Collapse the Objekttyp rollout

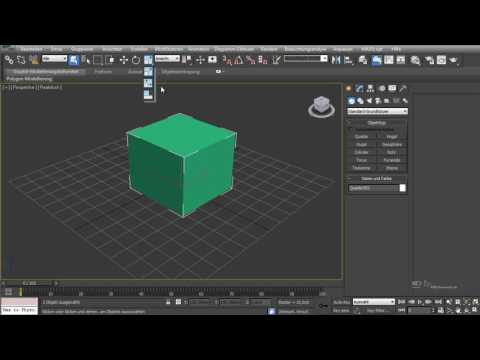coord(377,123)
